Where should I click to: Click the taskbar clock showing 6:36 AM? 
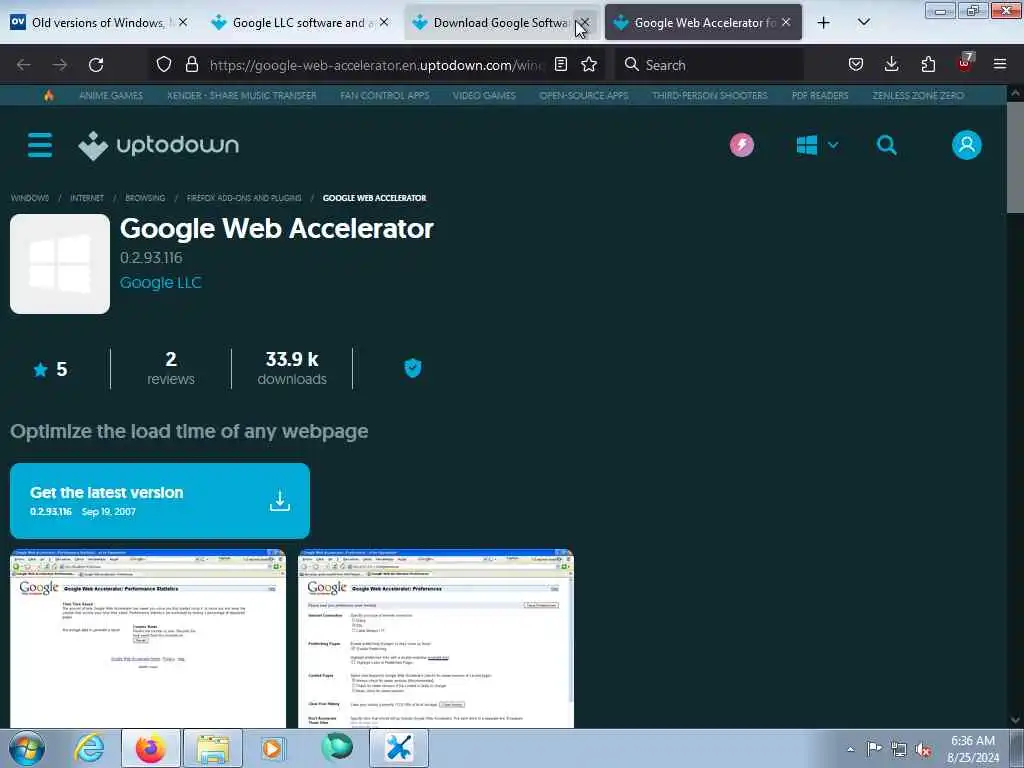coord(972,748)
